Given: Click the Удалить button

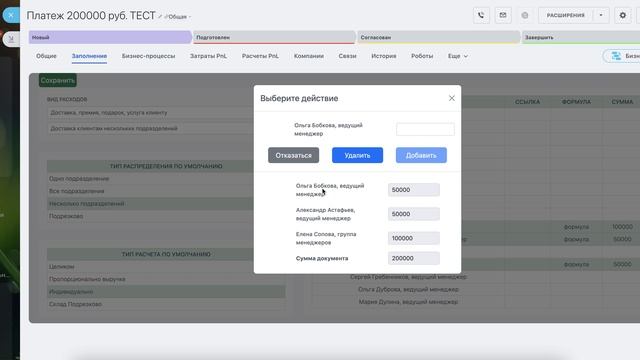Looking at the screenshot, I should [x=357, y=155].
